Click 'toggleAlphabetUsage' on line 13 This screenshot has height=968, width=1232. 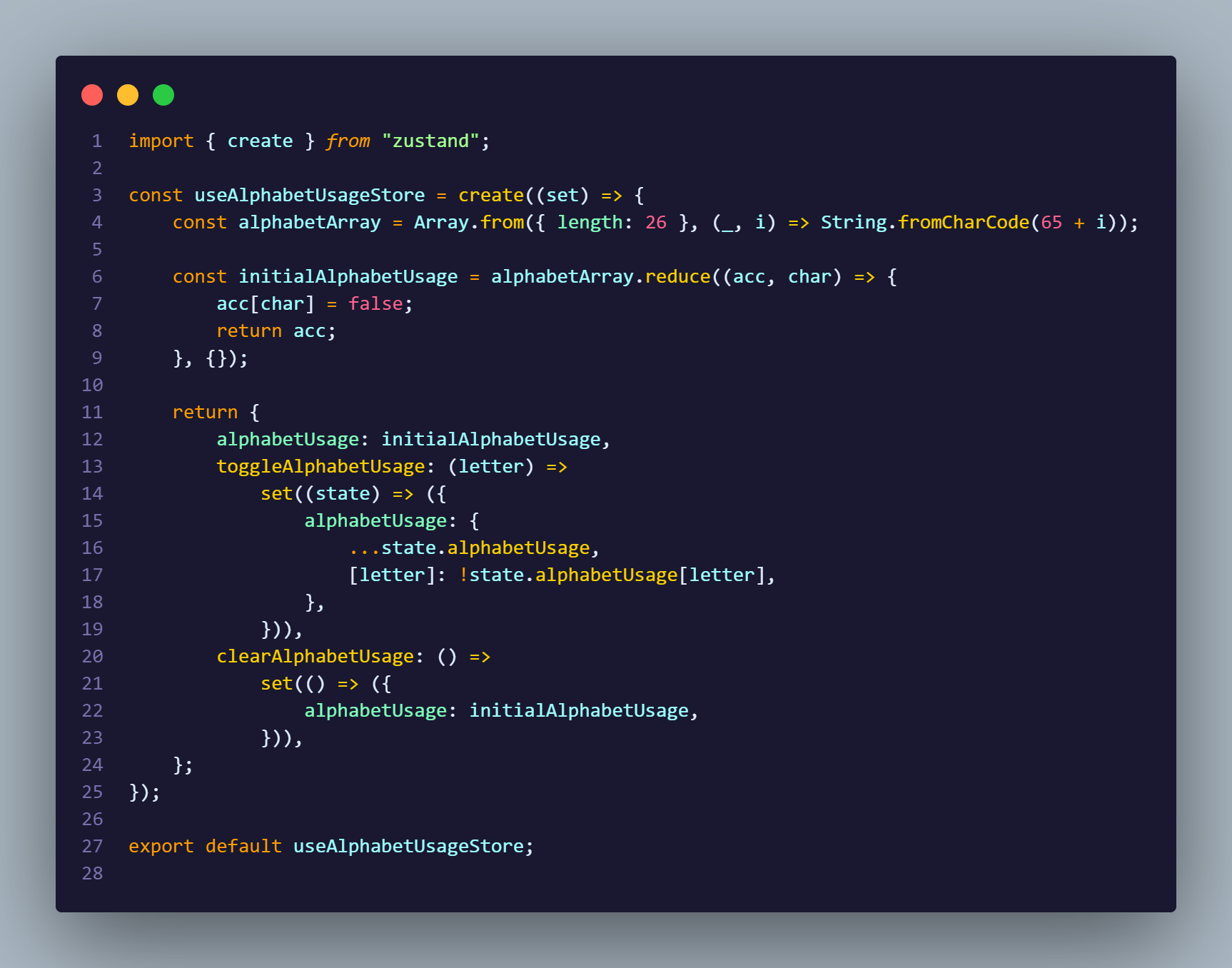coord(321,467)
